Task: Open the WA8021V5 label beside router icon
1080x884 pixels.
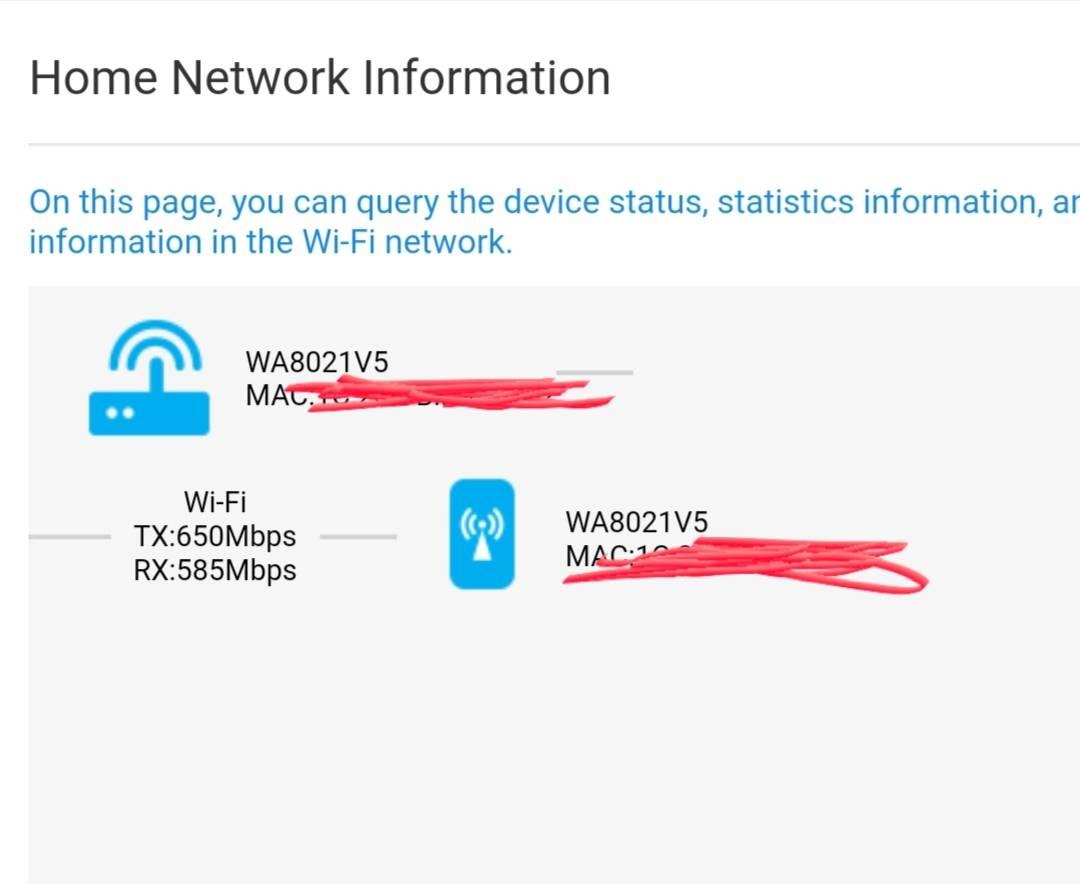Action: coord(317,362)
